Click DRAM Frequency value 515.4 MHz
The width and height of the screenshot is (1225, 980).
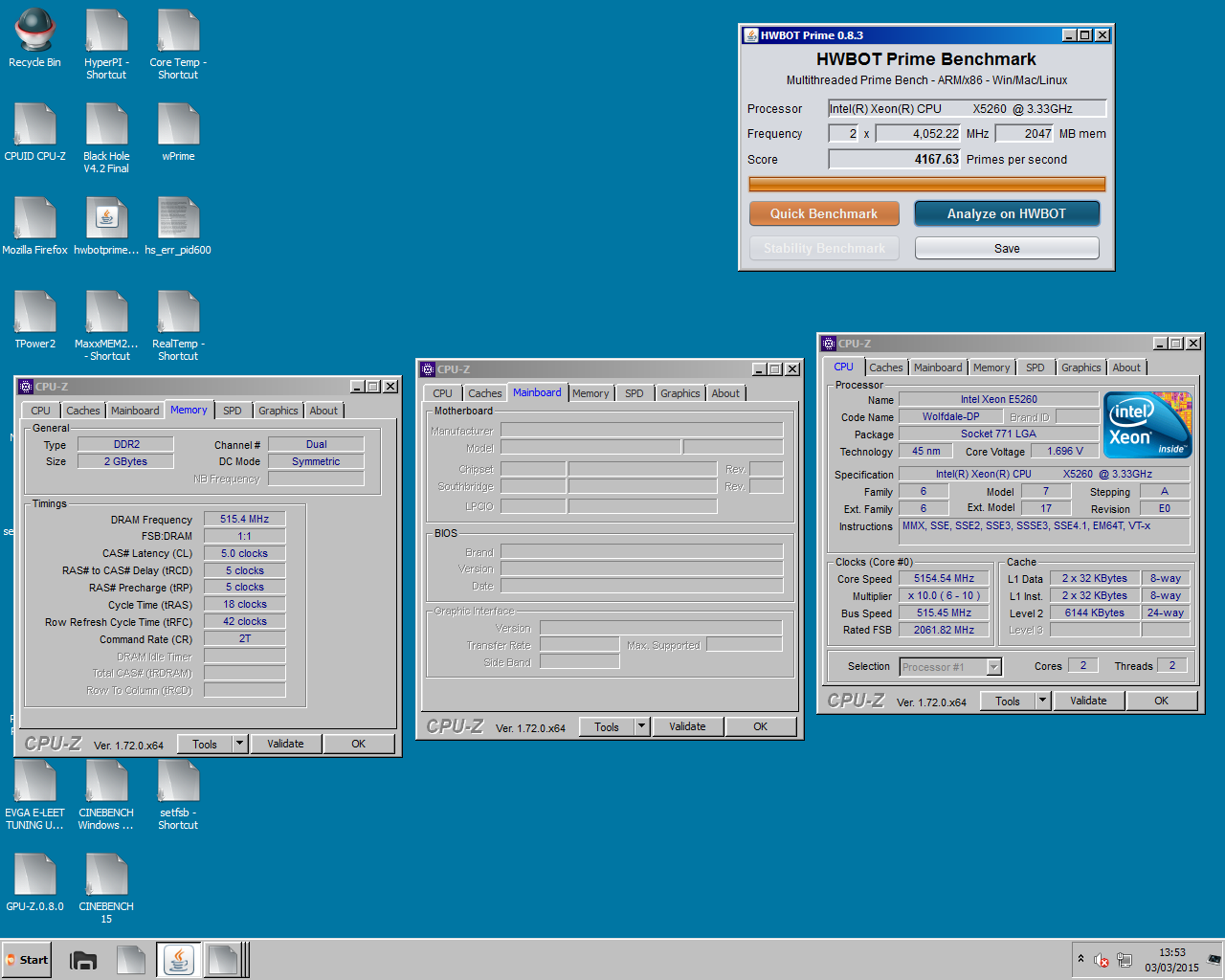tap(245, 519)
